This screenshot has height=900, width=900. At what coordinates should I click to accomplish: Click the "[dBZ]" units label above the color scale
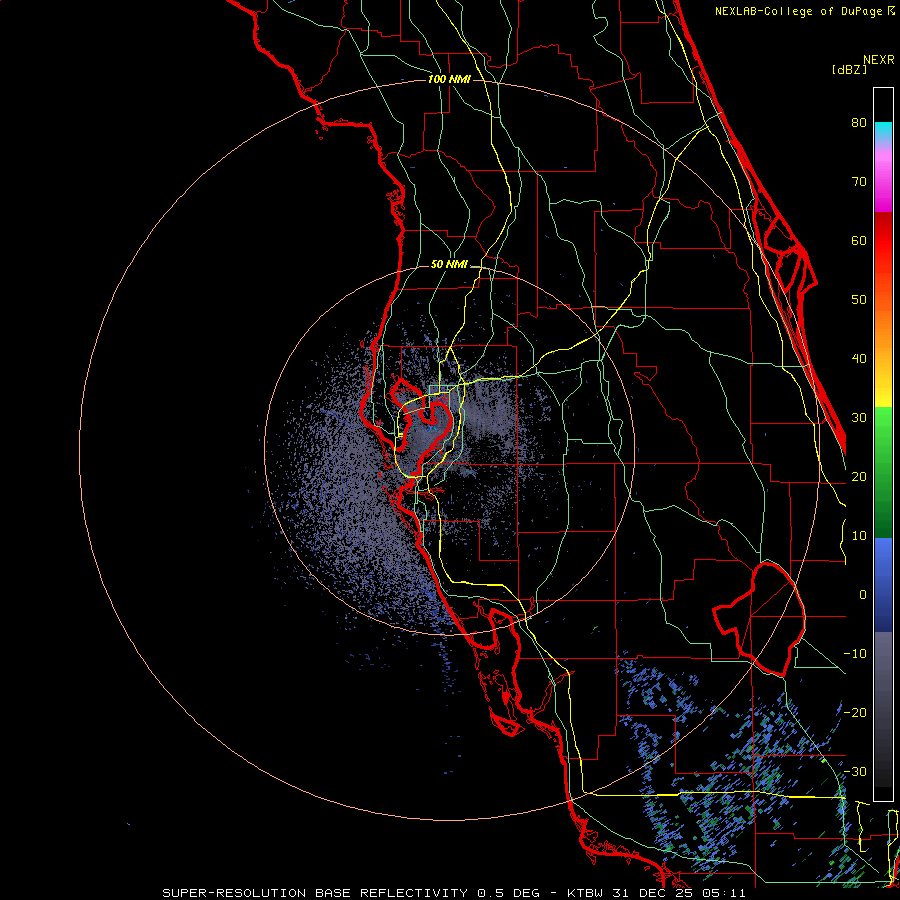tap(849, 69)
